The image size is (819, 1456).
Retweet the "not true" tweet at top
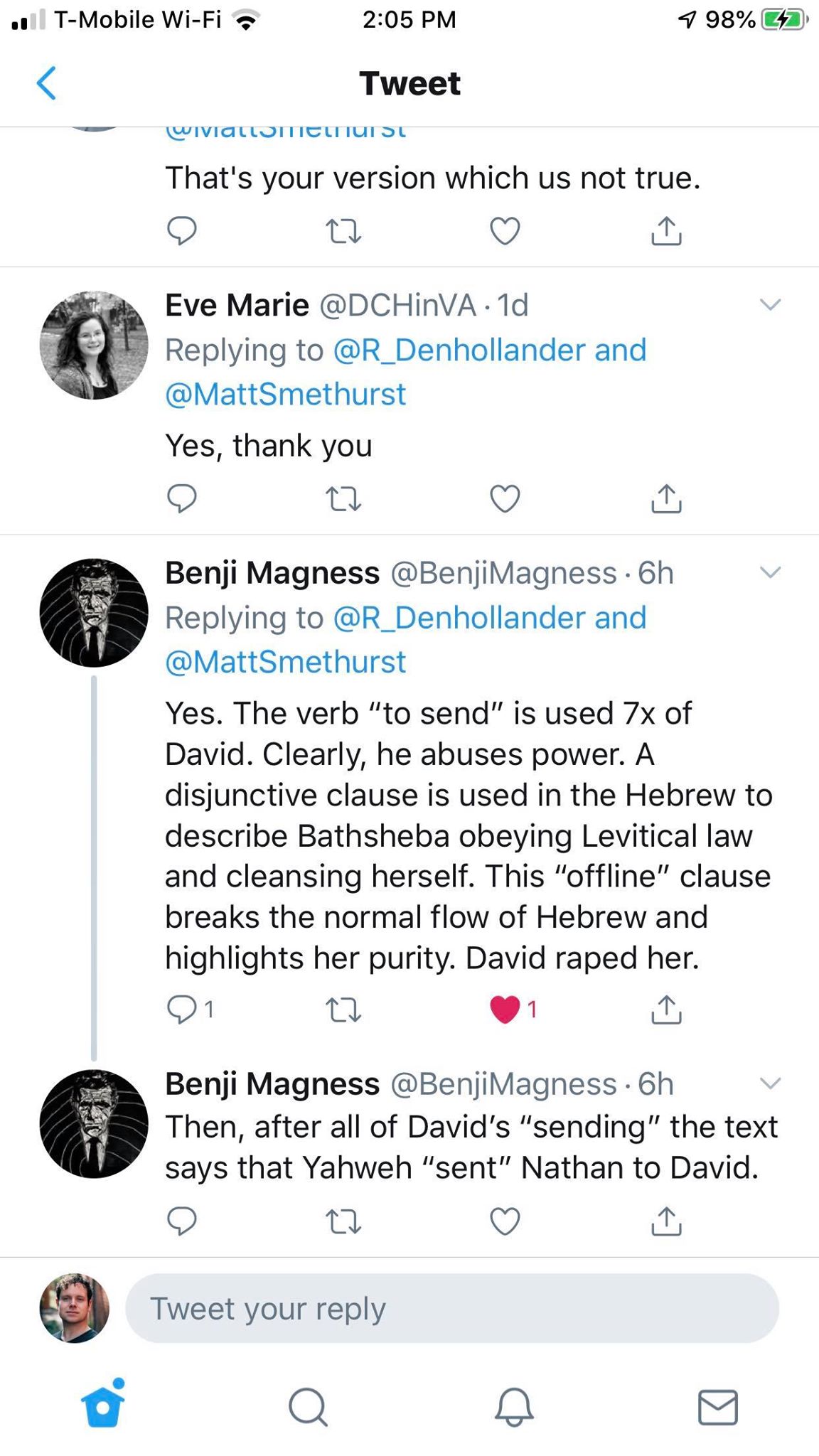pos(343,231)
